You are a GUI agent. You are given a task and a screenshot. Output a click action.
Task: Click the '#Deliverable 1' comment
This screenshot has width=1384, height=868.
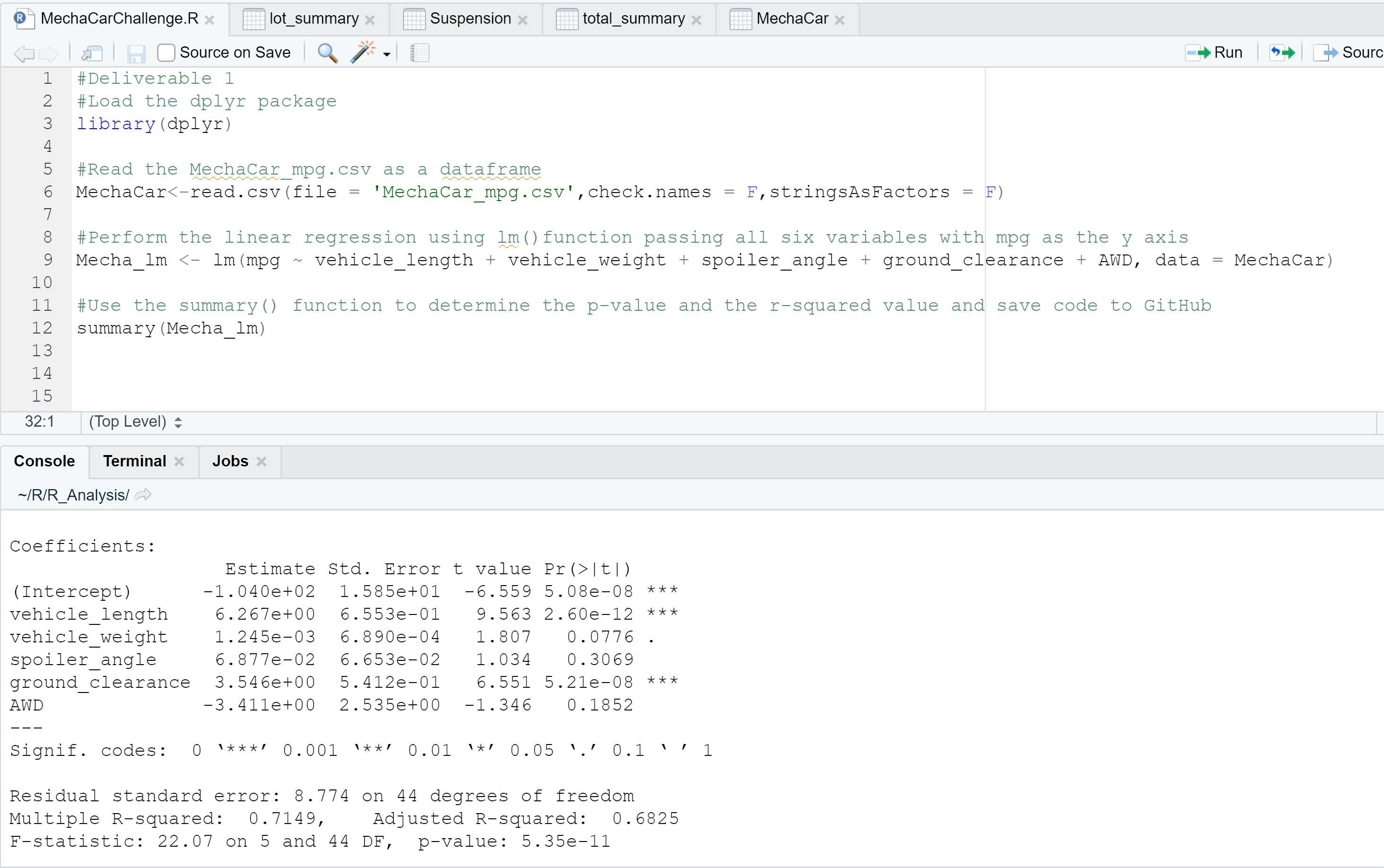pos(156,78)
